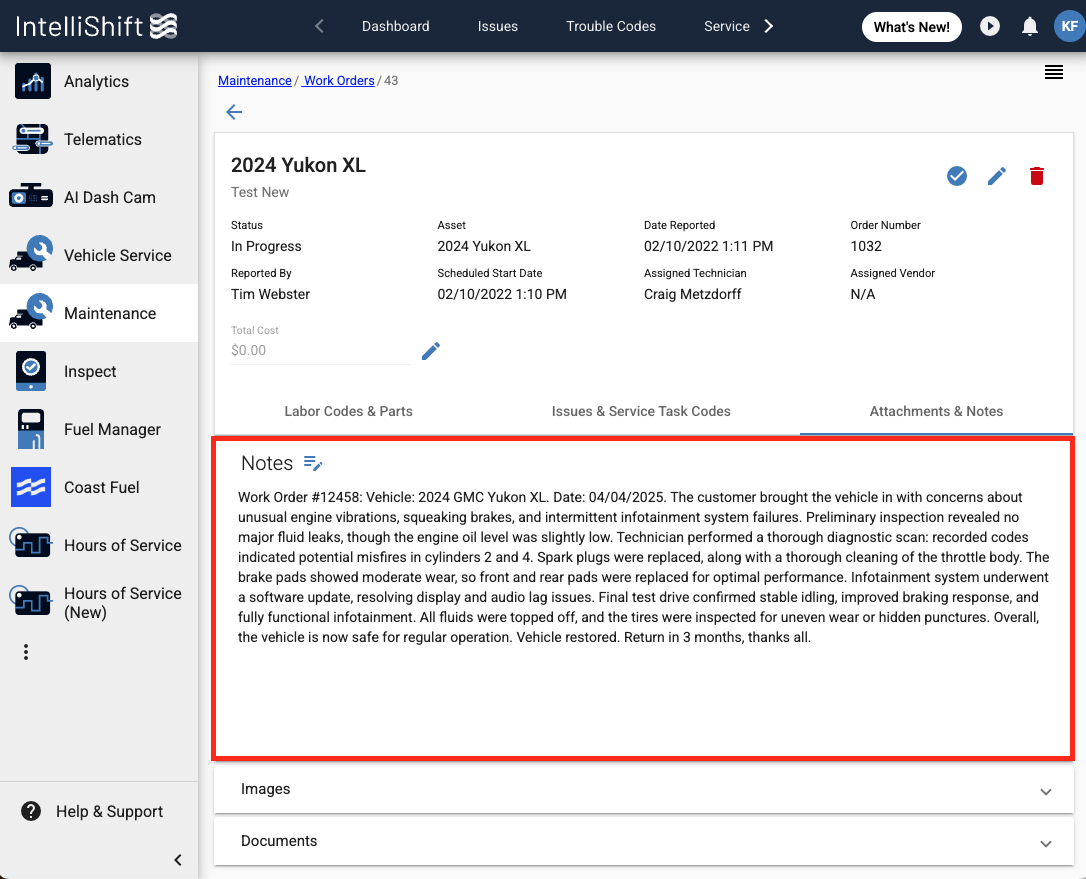Follow the Work Orders breadcrumb link
The image size is (1086, 879).
click(339, 80)
